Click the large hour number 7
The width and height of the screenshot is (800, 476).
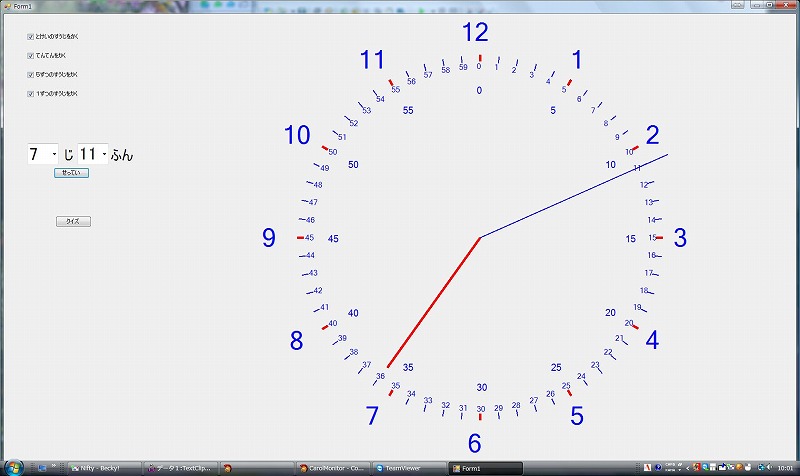[372, 416]
